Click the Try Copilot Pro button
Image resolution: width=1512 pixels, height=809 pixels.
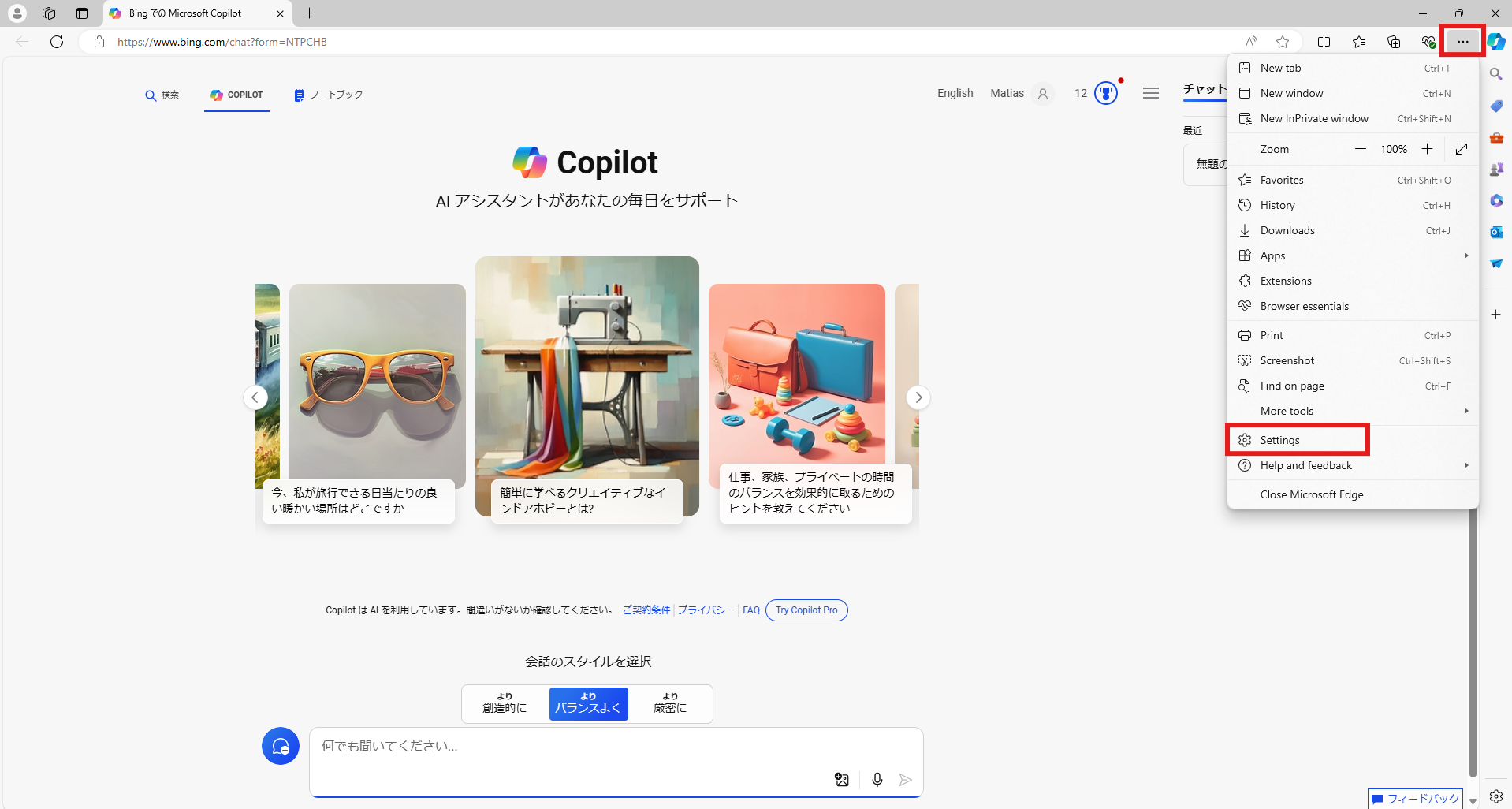(806, 610)
